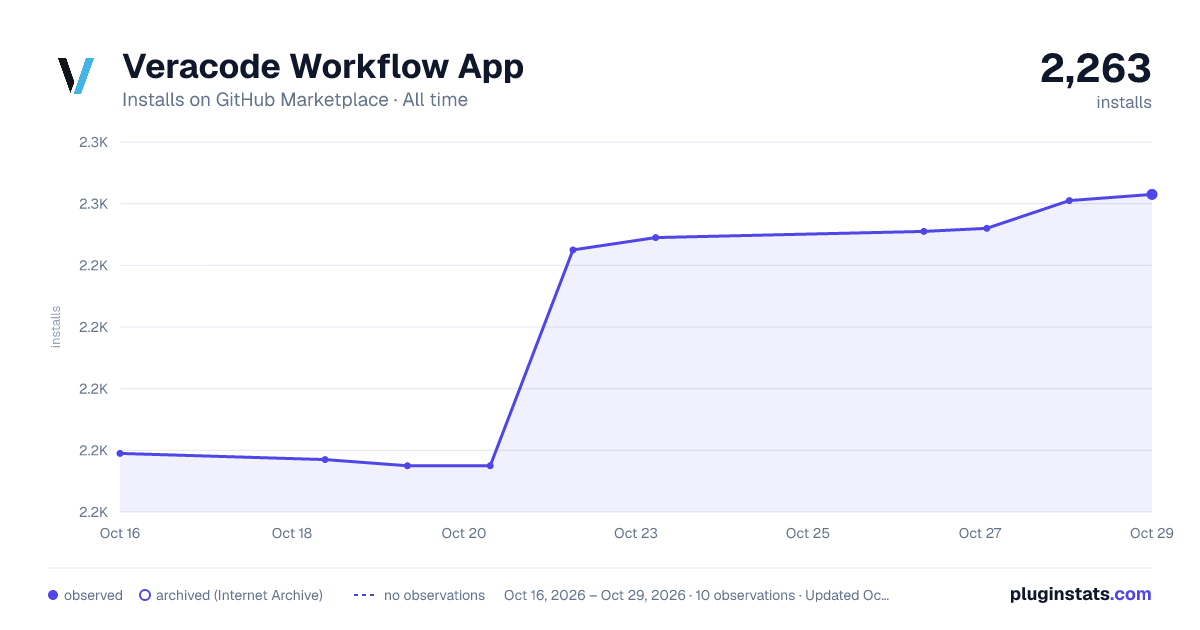This screenshot has height=630, width=1200.
Task: Select the Oct 29 final data point
Action: (1152, 194)
